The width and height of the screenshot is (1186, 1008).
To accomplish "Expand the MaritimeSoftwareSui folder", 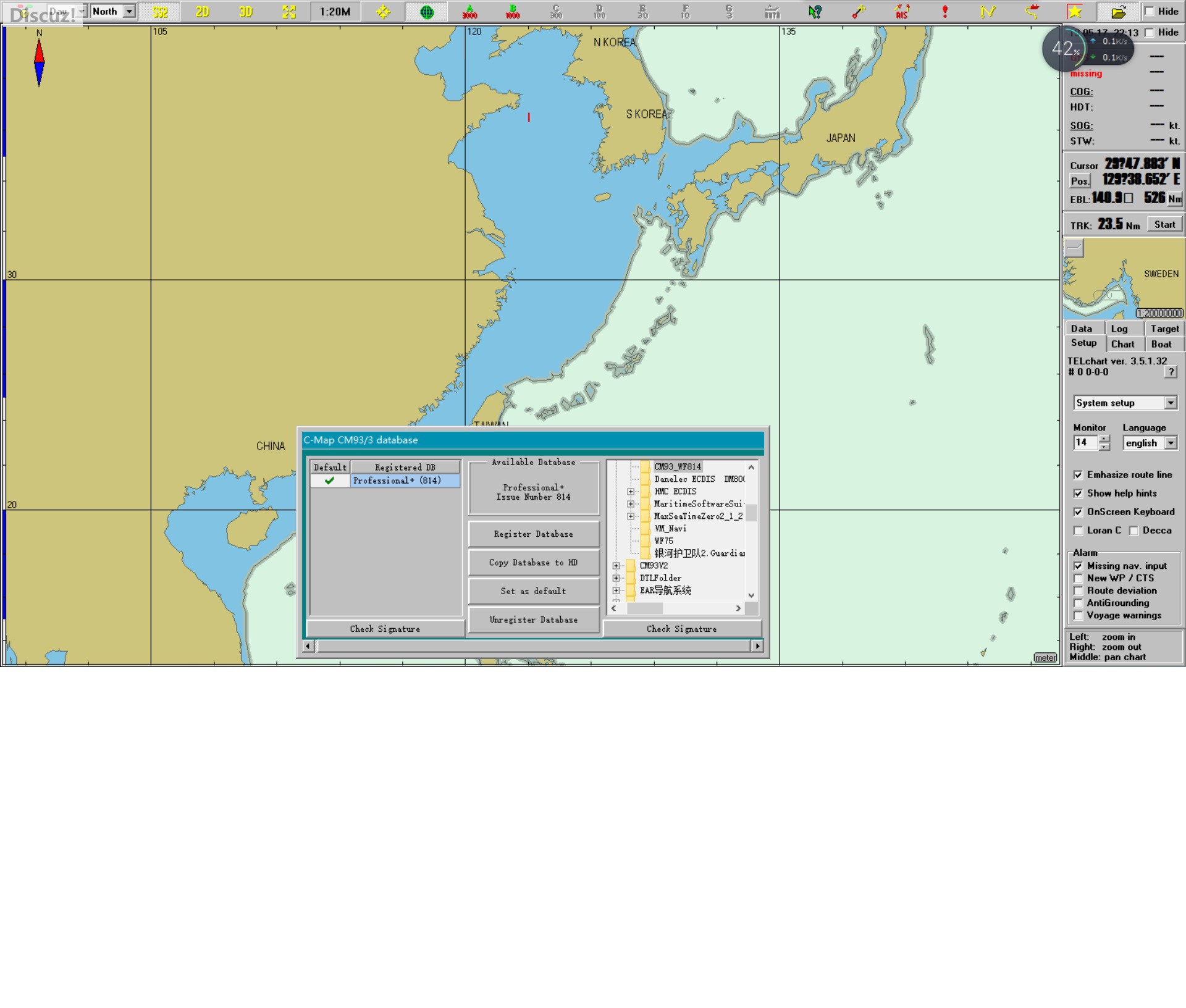I will [631, 504].
